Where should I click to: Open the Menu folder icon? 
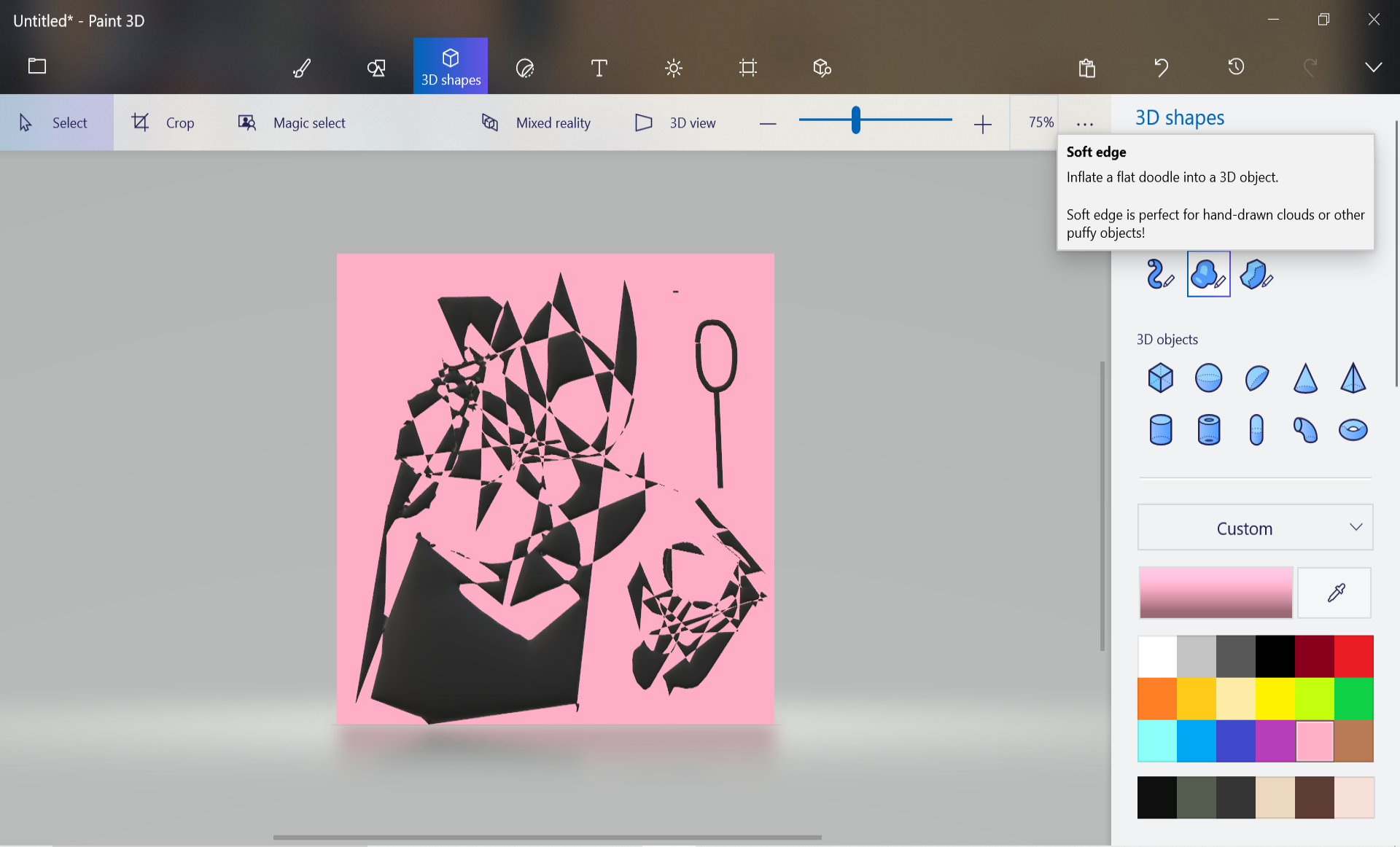point(37,66)
